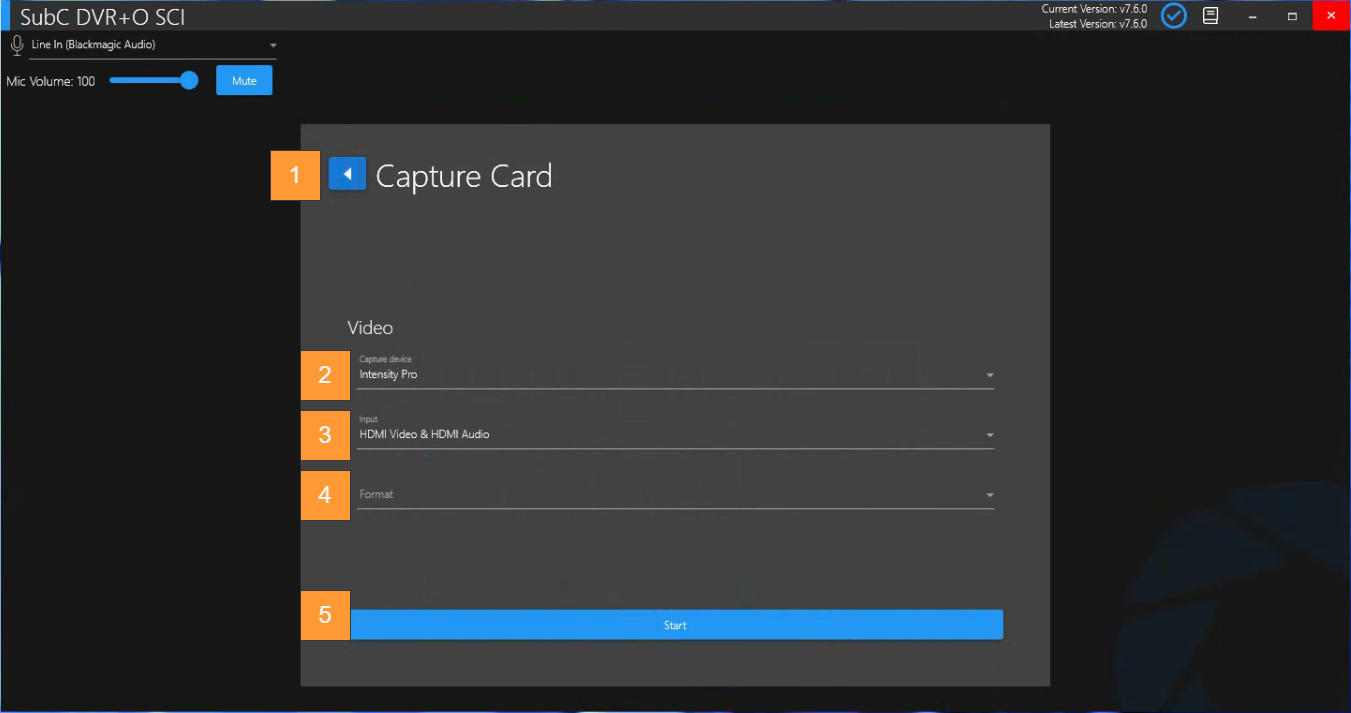Adjust the Mic Volume slider handle
This screenshot has width=1351, height=713.
(189, 81)
